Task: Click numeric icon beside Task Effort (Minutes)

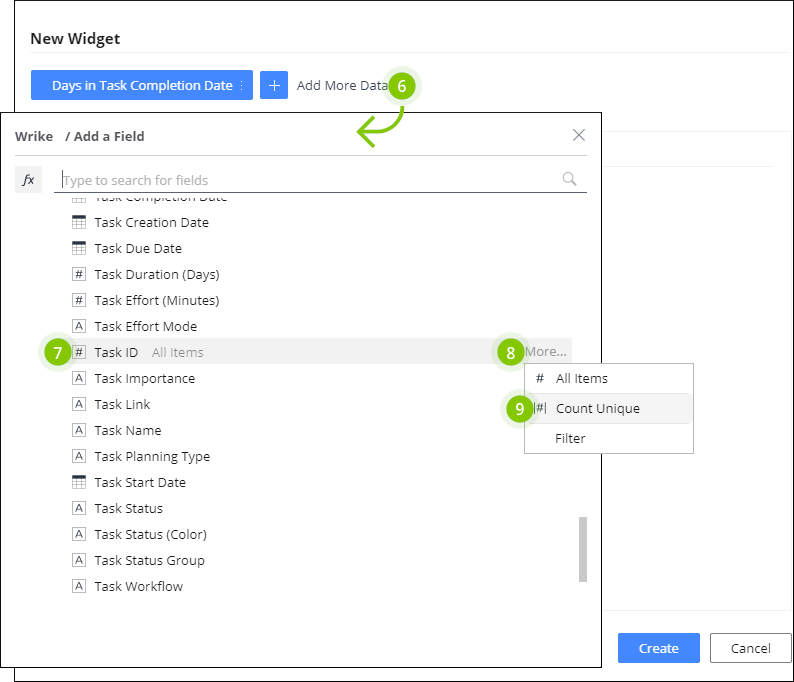Action: point(79,300)
